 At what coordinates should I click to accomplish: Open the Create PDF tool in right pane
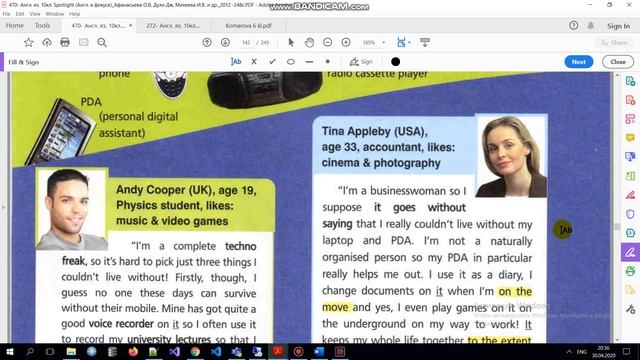[630, 100]
